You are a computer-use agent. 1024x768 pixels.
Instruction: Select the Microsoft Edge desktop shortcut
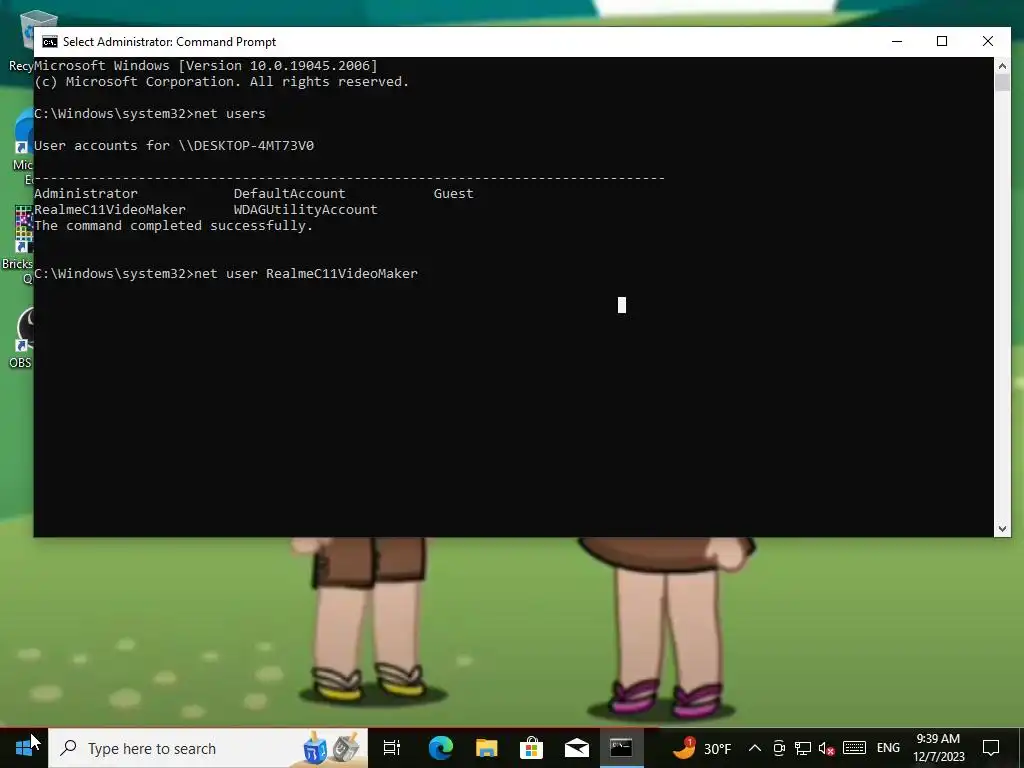click(x=24, y=147)
